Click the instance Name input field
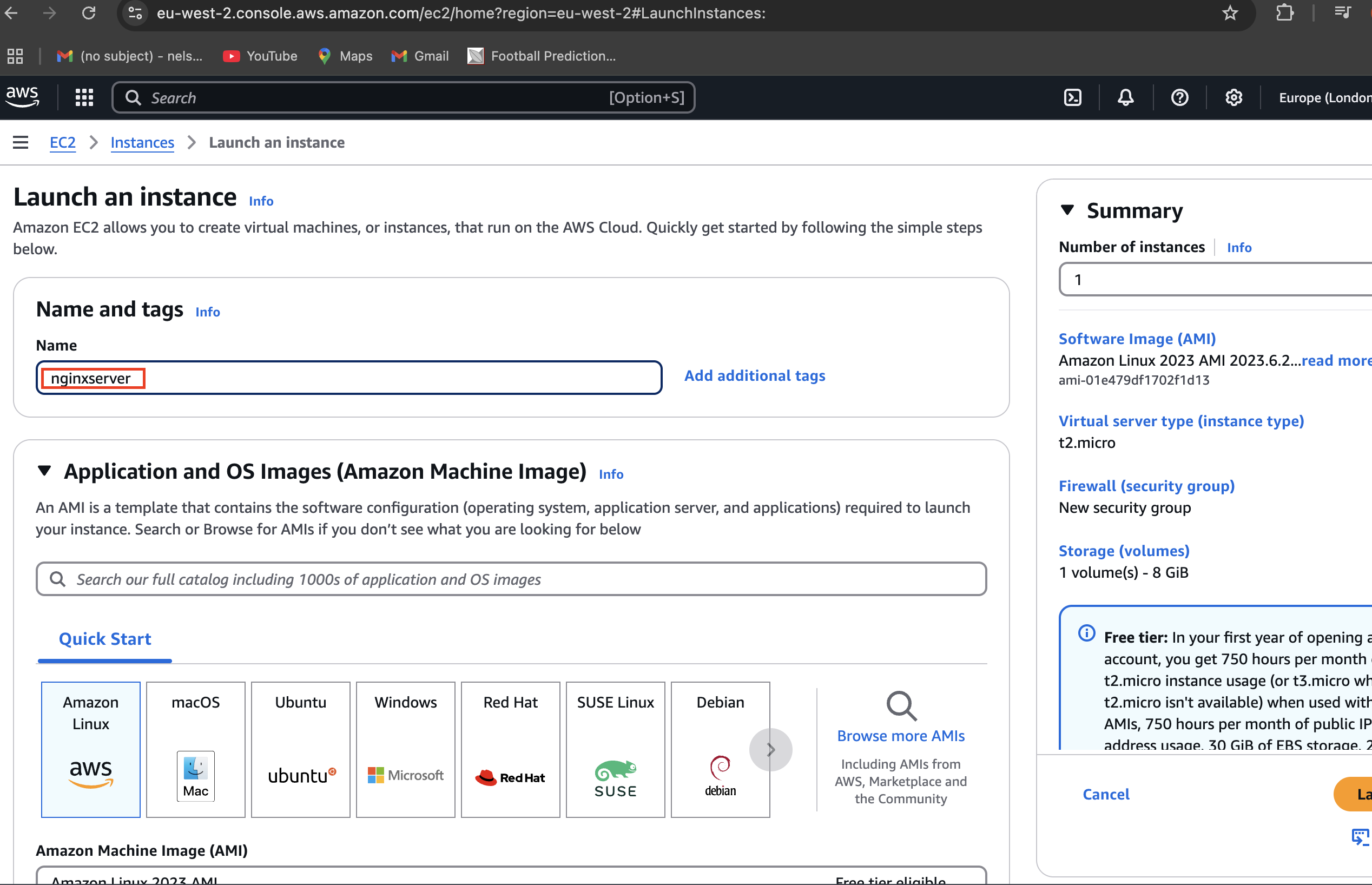The width and height of the screenshot is (1372, 885). (x=349, y=378)
